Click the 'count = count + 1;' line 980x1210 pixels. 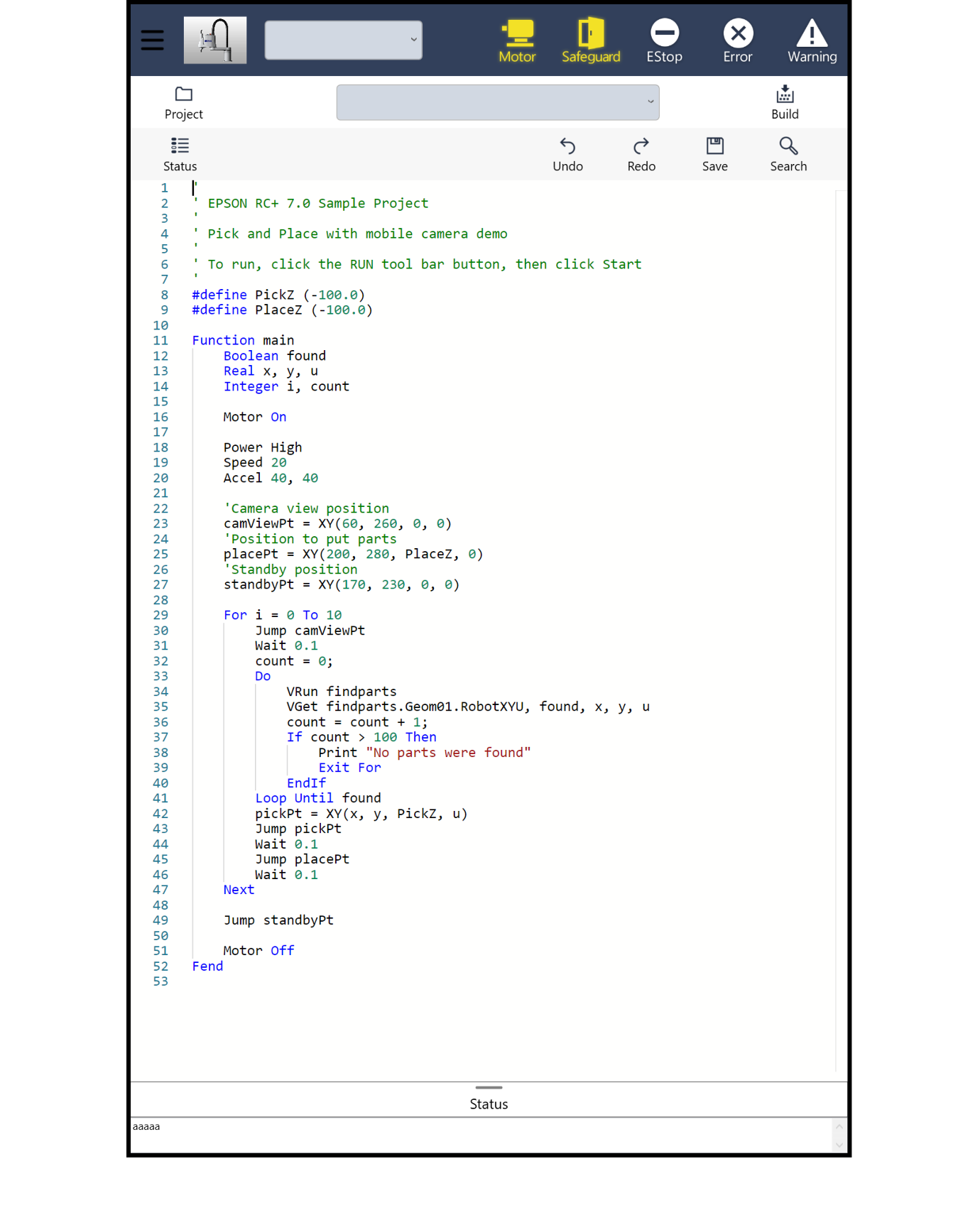tap(357, 722)
